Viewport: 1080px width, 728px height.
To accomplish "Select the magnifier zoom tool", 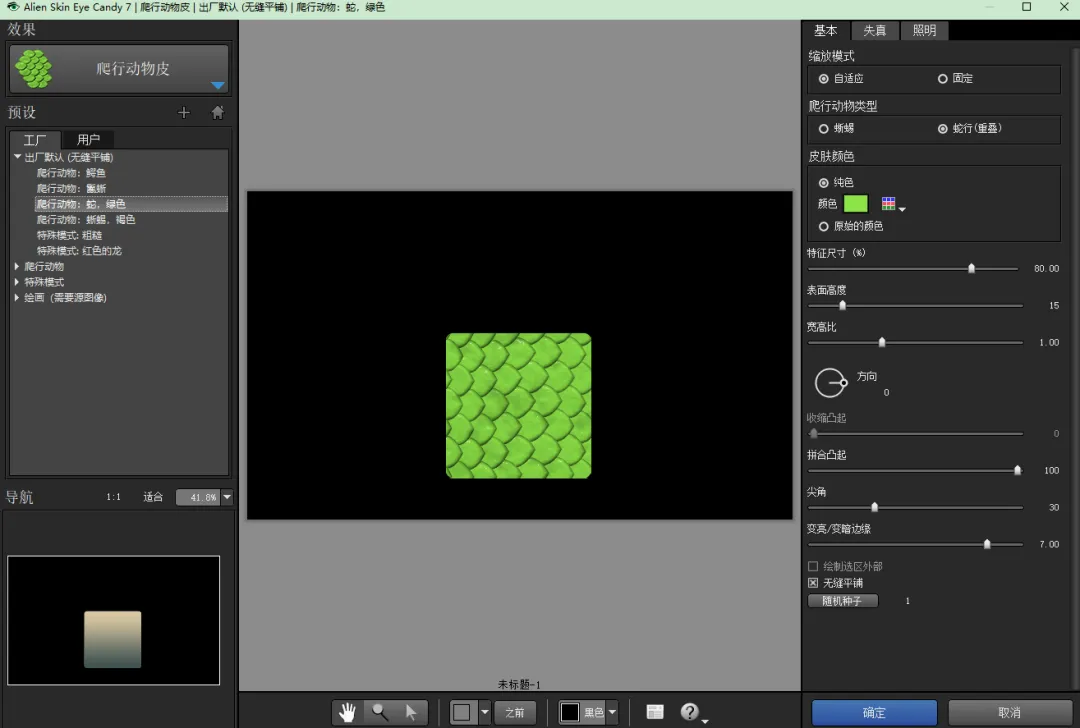I will (x=380, y=712).
